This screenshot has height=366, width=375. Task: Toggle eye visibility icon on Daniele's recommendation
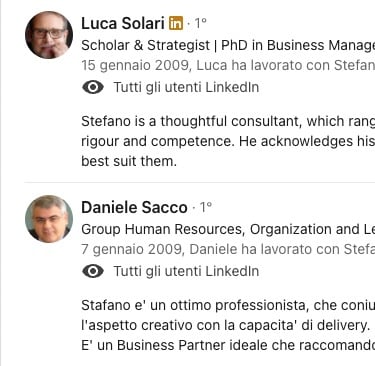93,271
